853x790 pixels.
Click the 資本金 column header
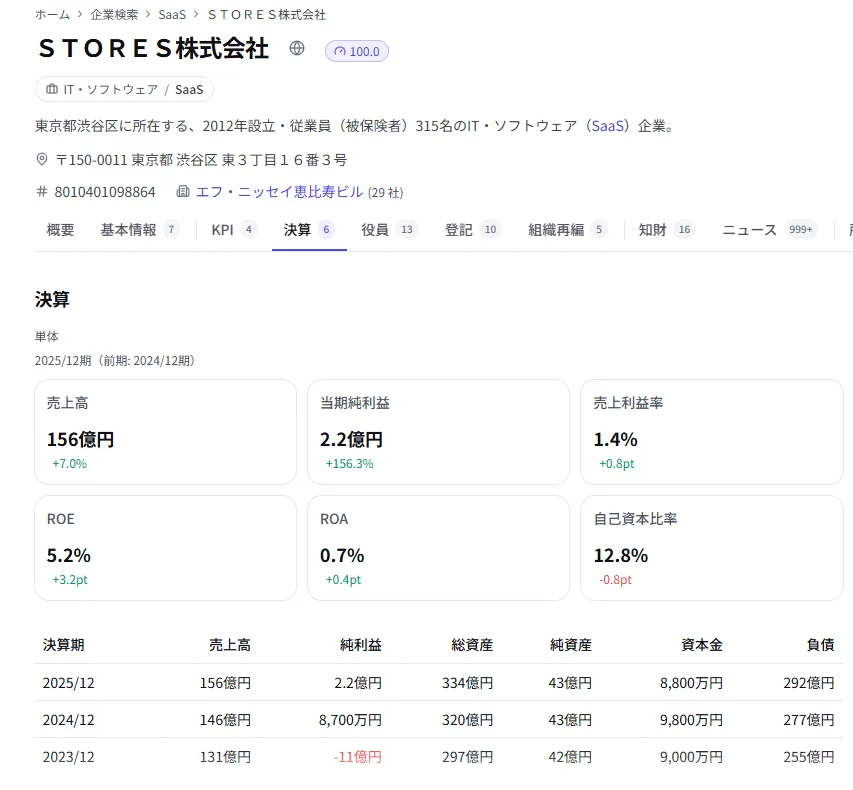click(x=702, y=645)
